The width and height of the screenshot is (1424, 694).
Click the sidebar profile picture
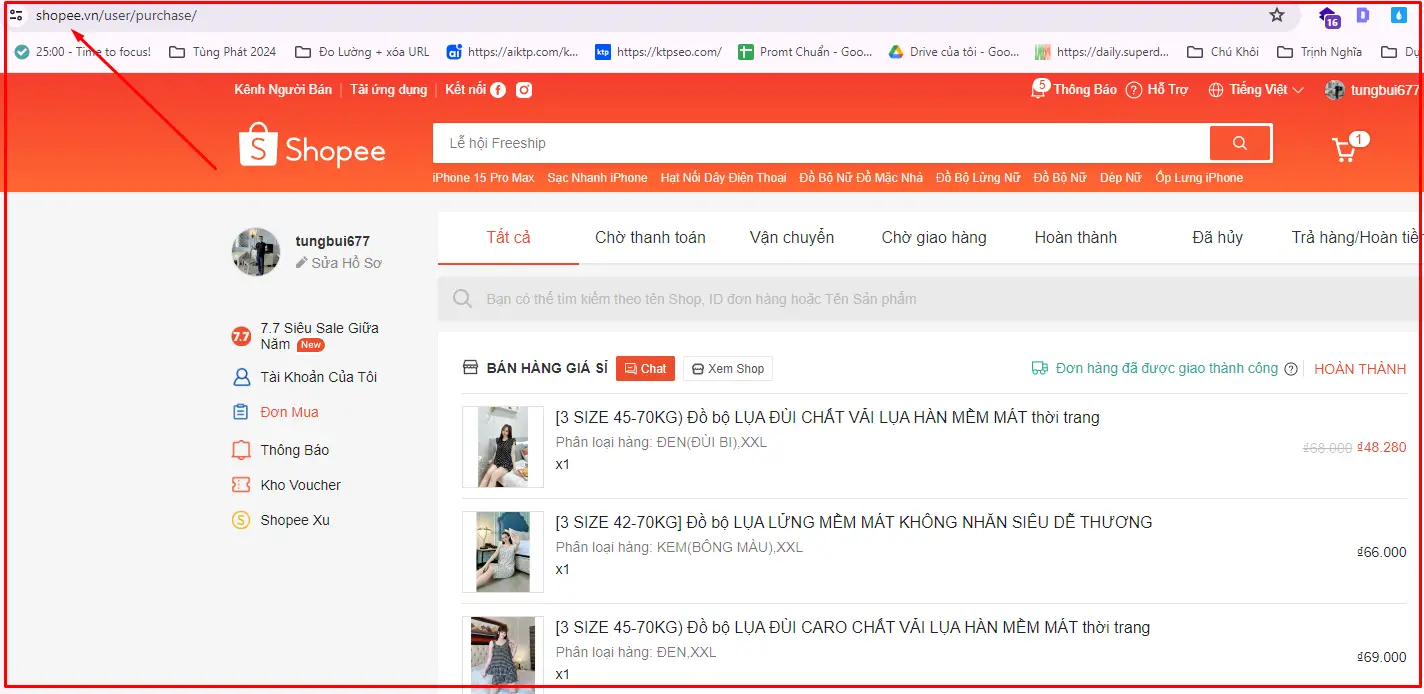[256, 252]
